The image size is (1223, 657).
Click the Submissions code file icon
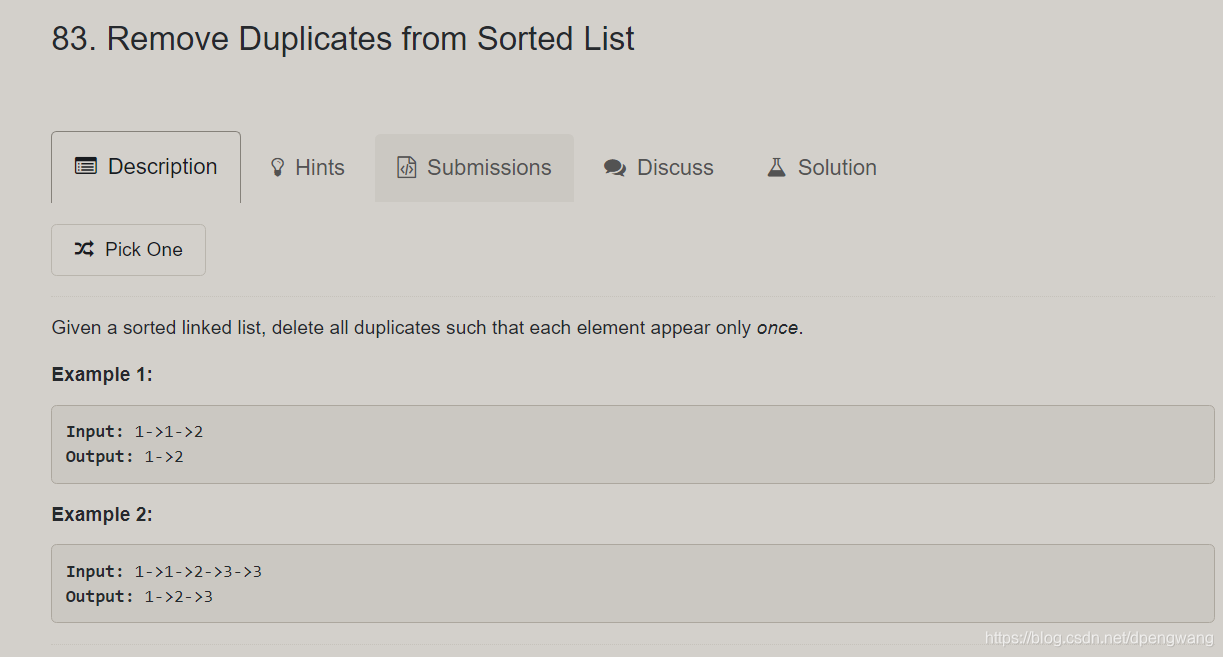point(406,168)
